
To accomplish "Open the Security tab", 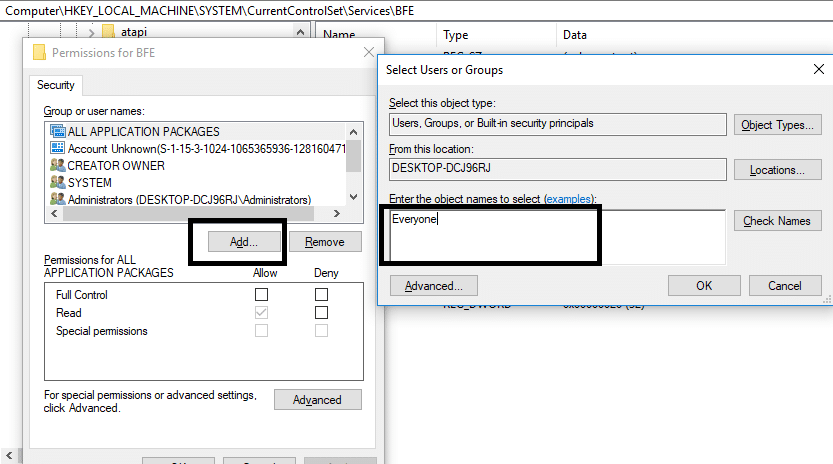I will coord(56,85).
